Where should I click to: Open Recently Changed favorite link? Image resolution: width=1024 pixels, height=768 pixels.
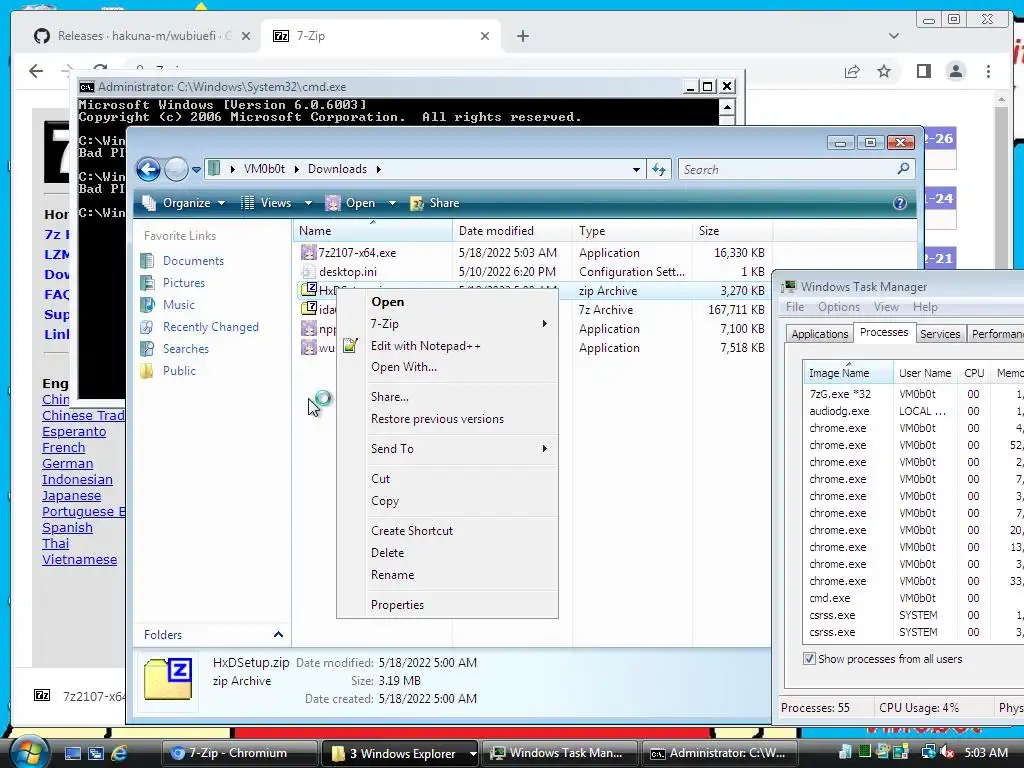pyautogui.click(x=210, y=327)
